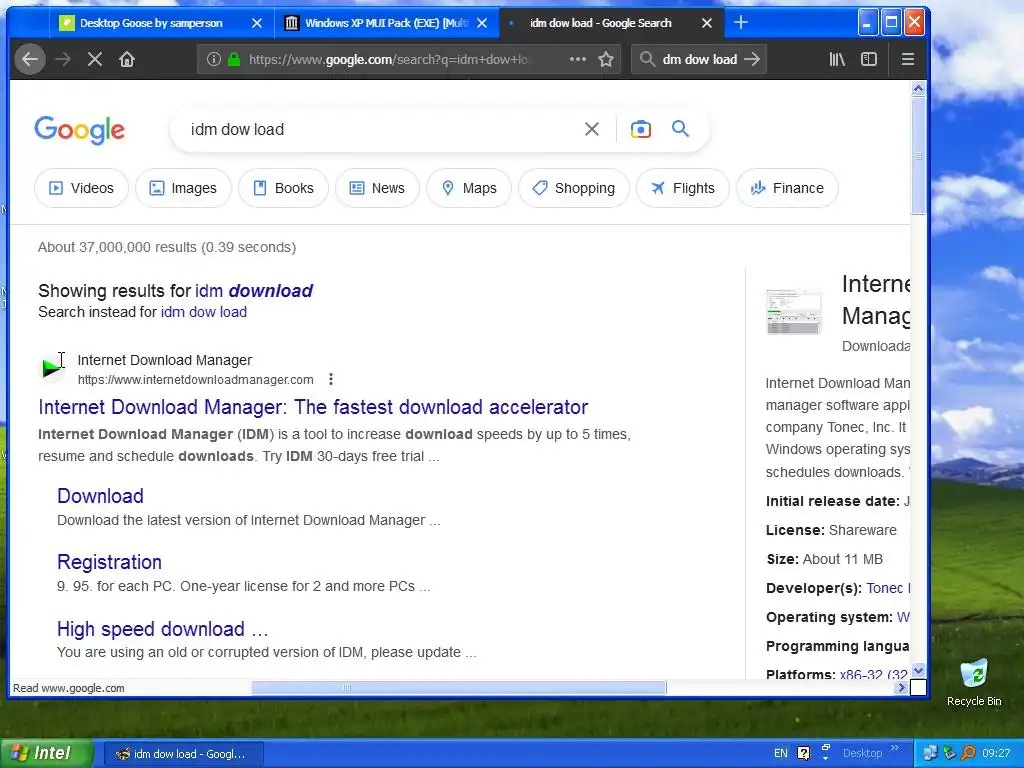The width and height of the screenshot is (1024, 768).
Task: Open a new tab with the plus button
Action: 741,23
